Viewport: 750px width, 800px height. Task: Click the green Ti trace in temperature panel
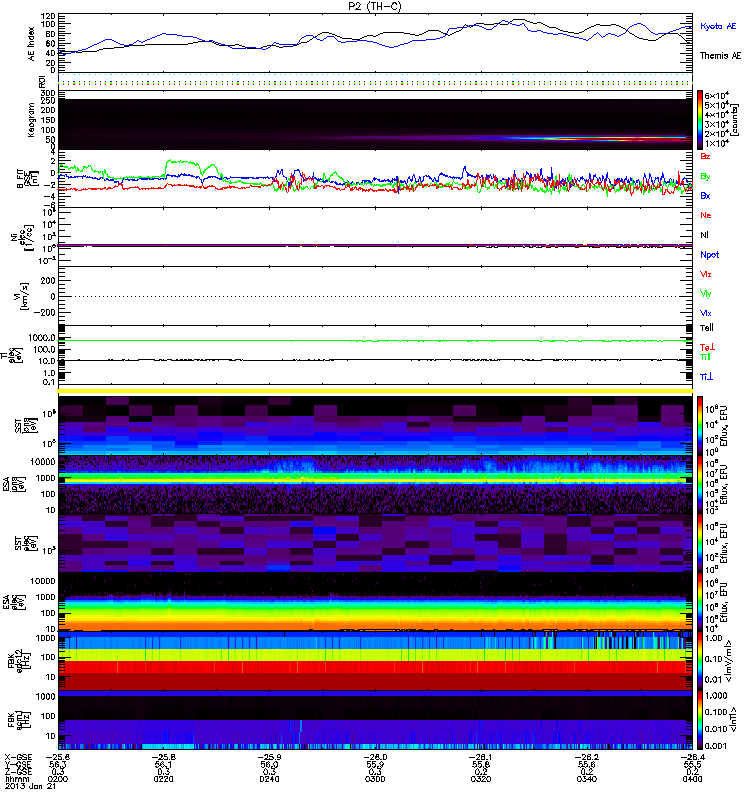pyautogui.click(x=376, y=340)
